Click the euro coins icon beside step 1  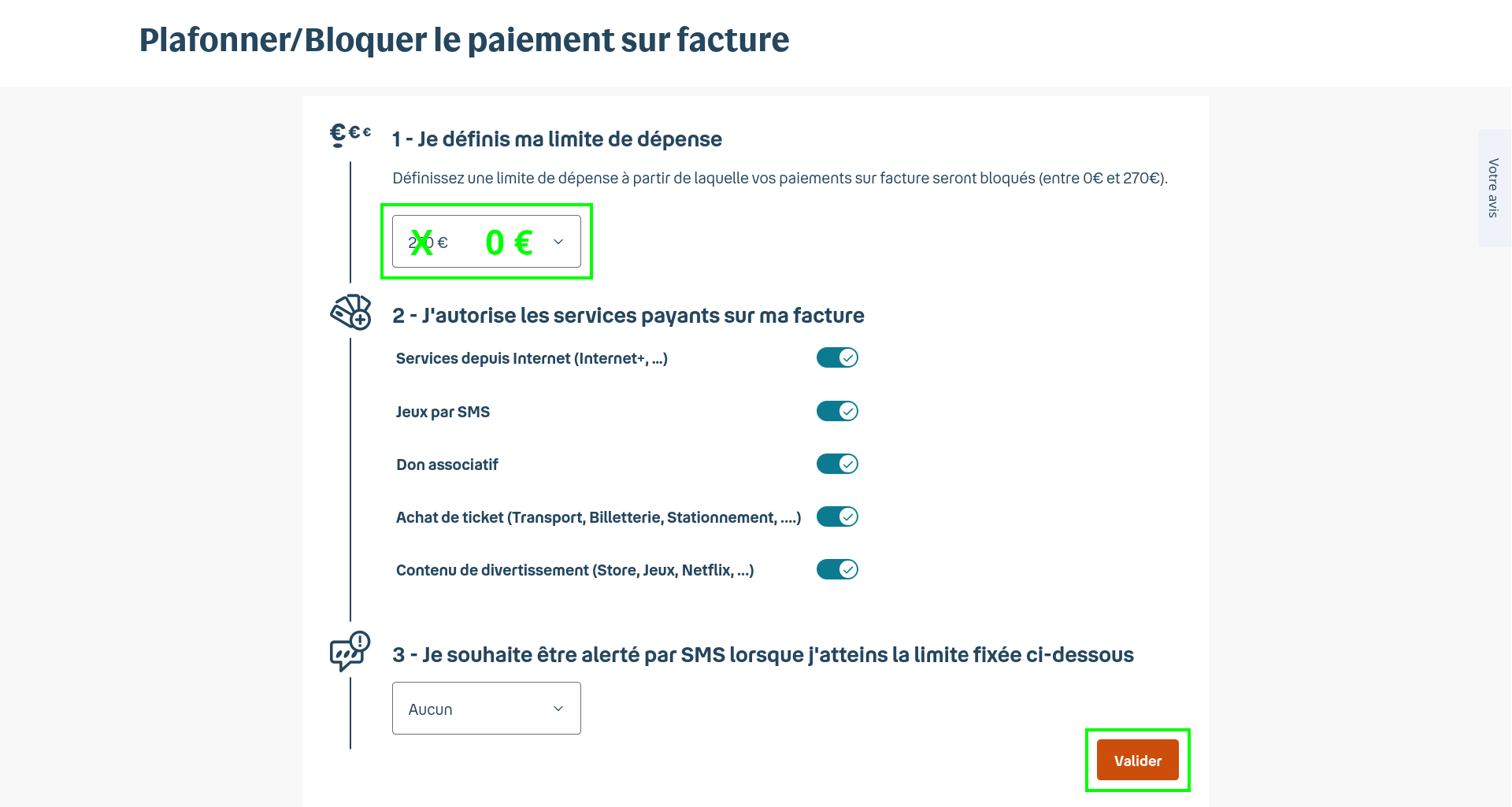pos(349,135)
